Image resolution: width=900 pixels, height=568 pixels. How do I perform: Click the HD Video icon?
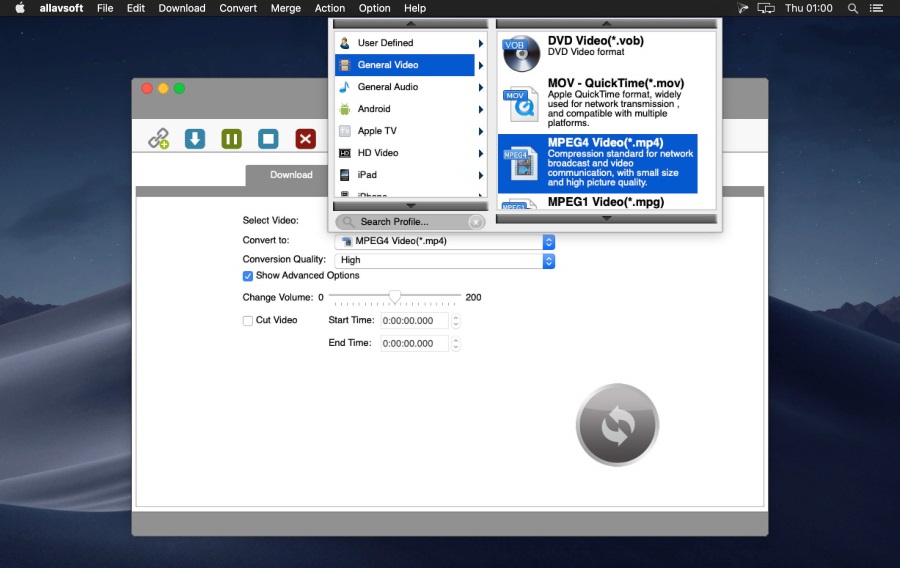(344, 153)
